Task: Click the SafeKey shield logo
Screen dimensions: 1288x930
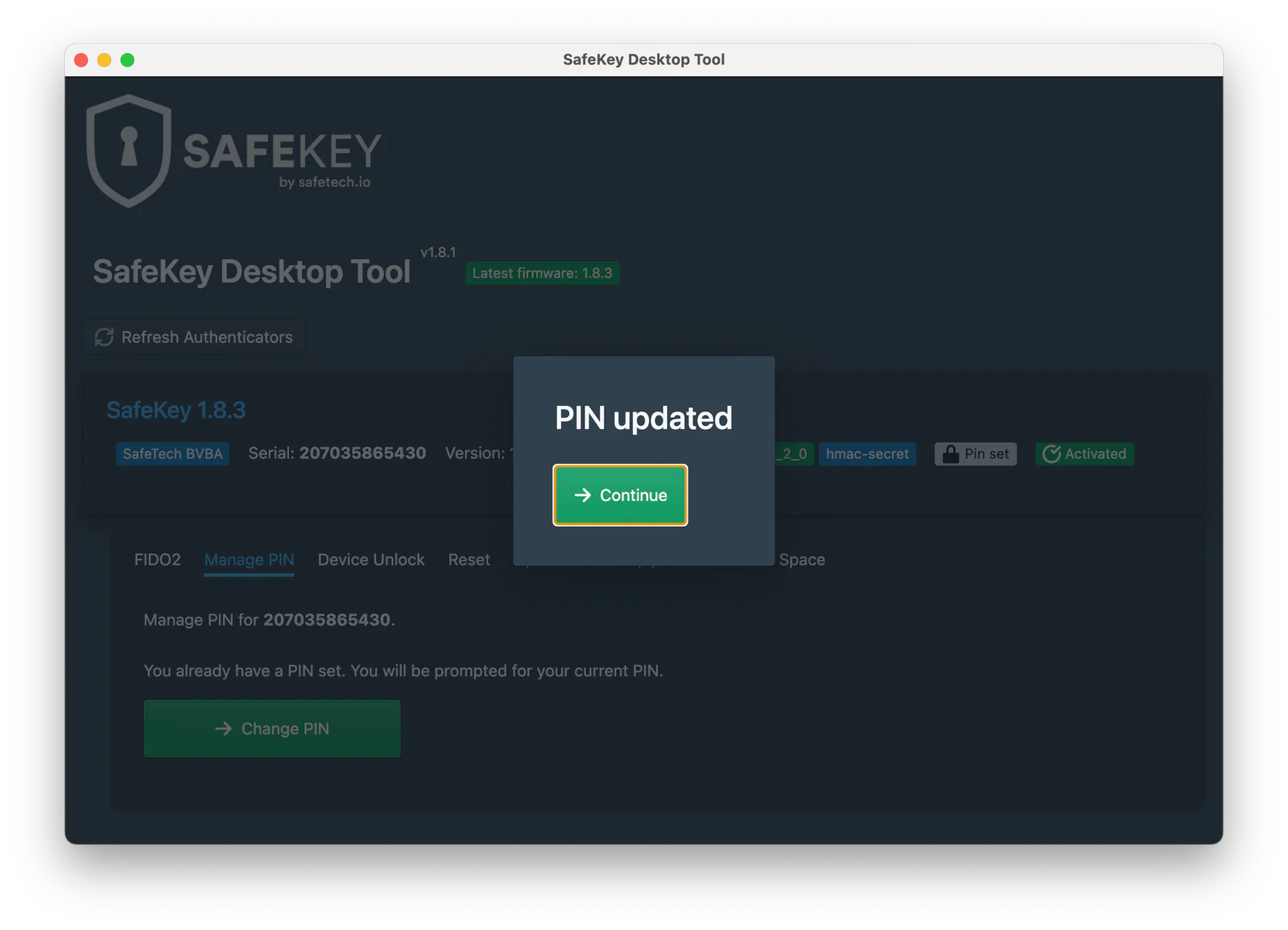Action: (129, 151)
